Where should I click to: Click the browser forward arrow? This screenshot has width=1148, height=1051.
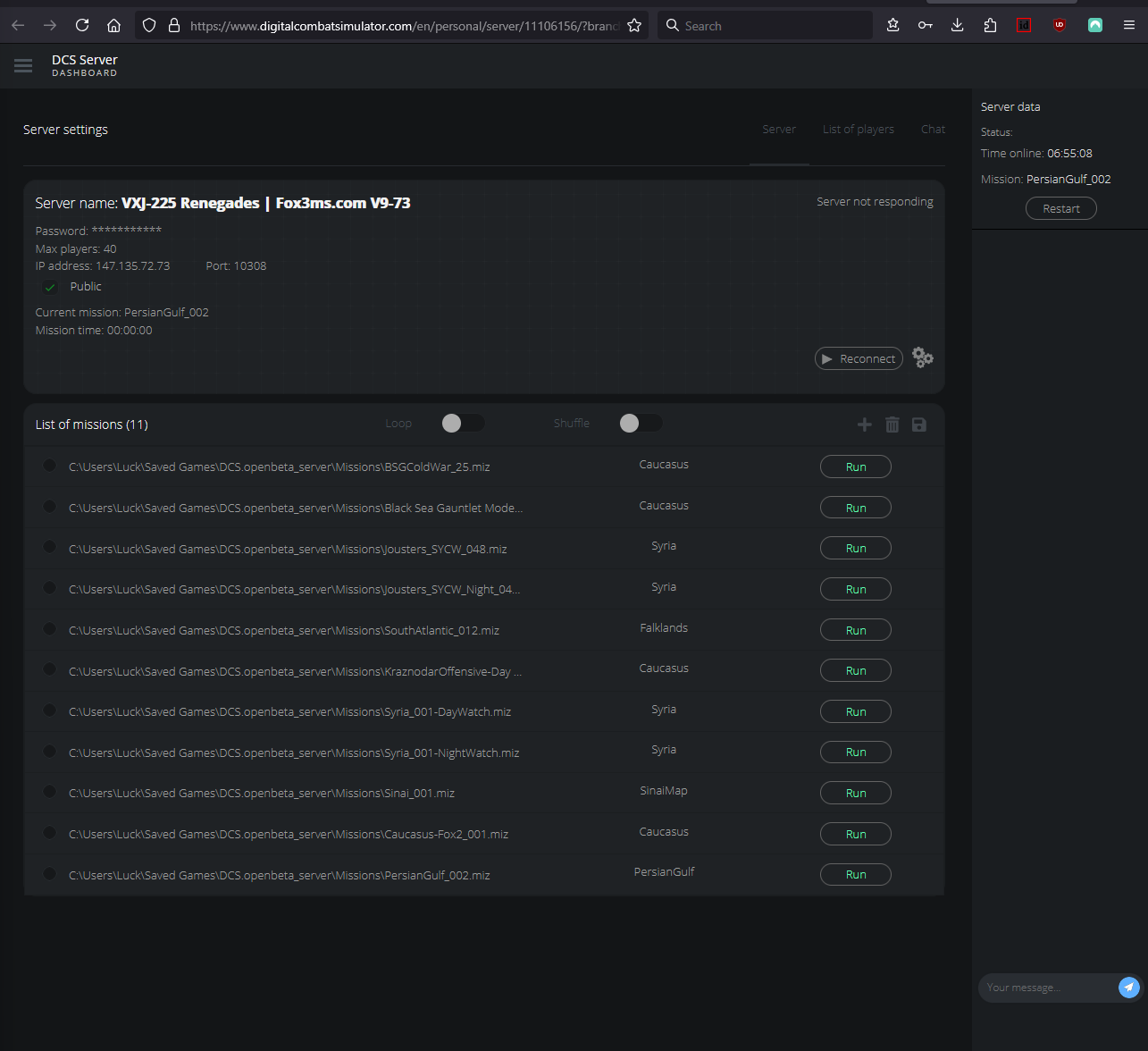click(x=50, y=25)
